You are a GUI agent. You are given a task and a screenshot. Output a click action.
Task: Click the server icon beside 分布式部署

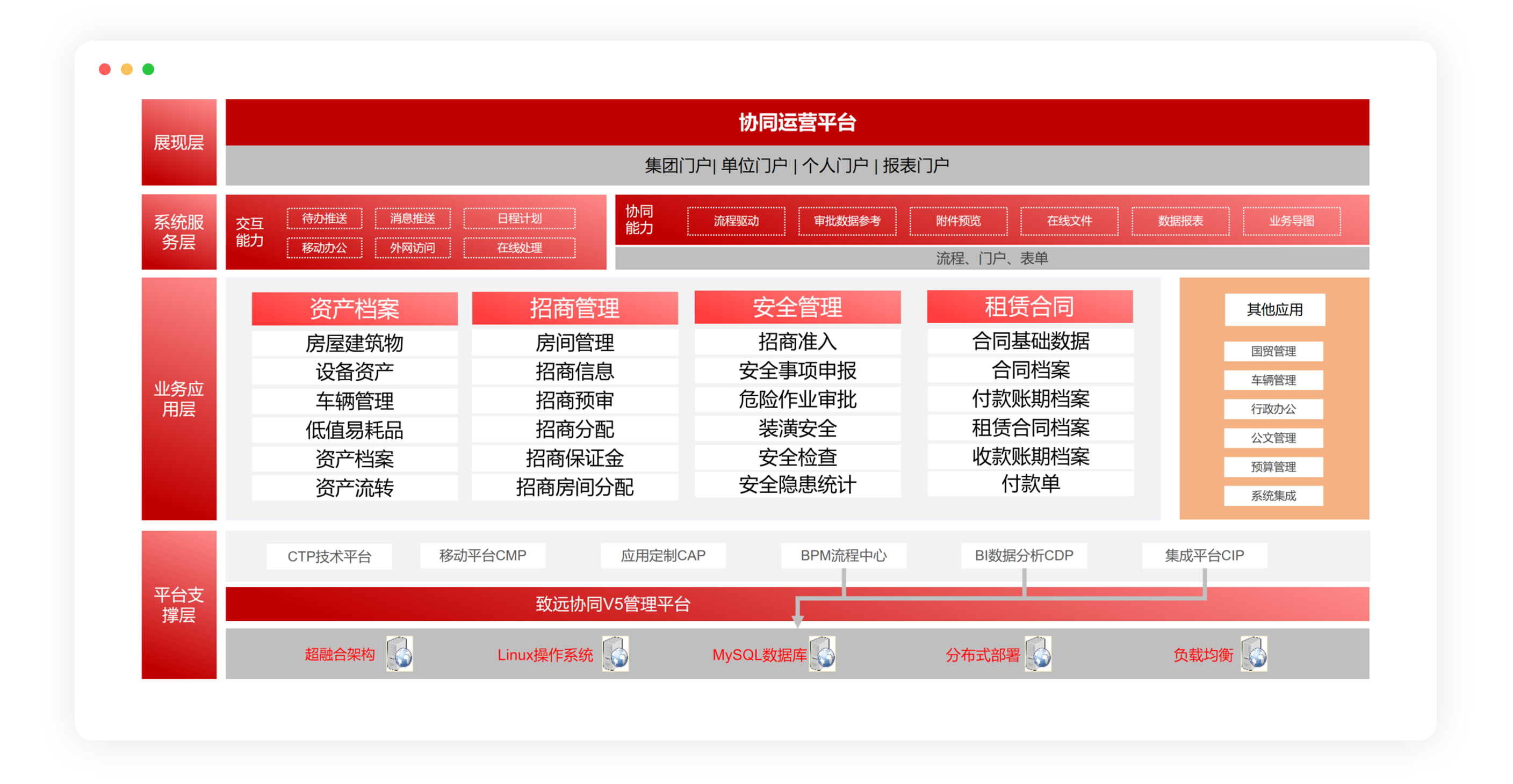tap(1038, 653)
